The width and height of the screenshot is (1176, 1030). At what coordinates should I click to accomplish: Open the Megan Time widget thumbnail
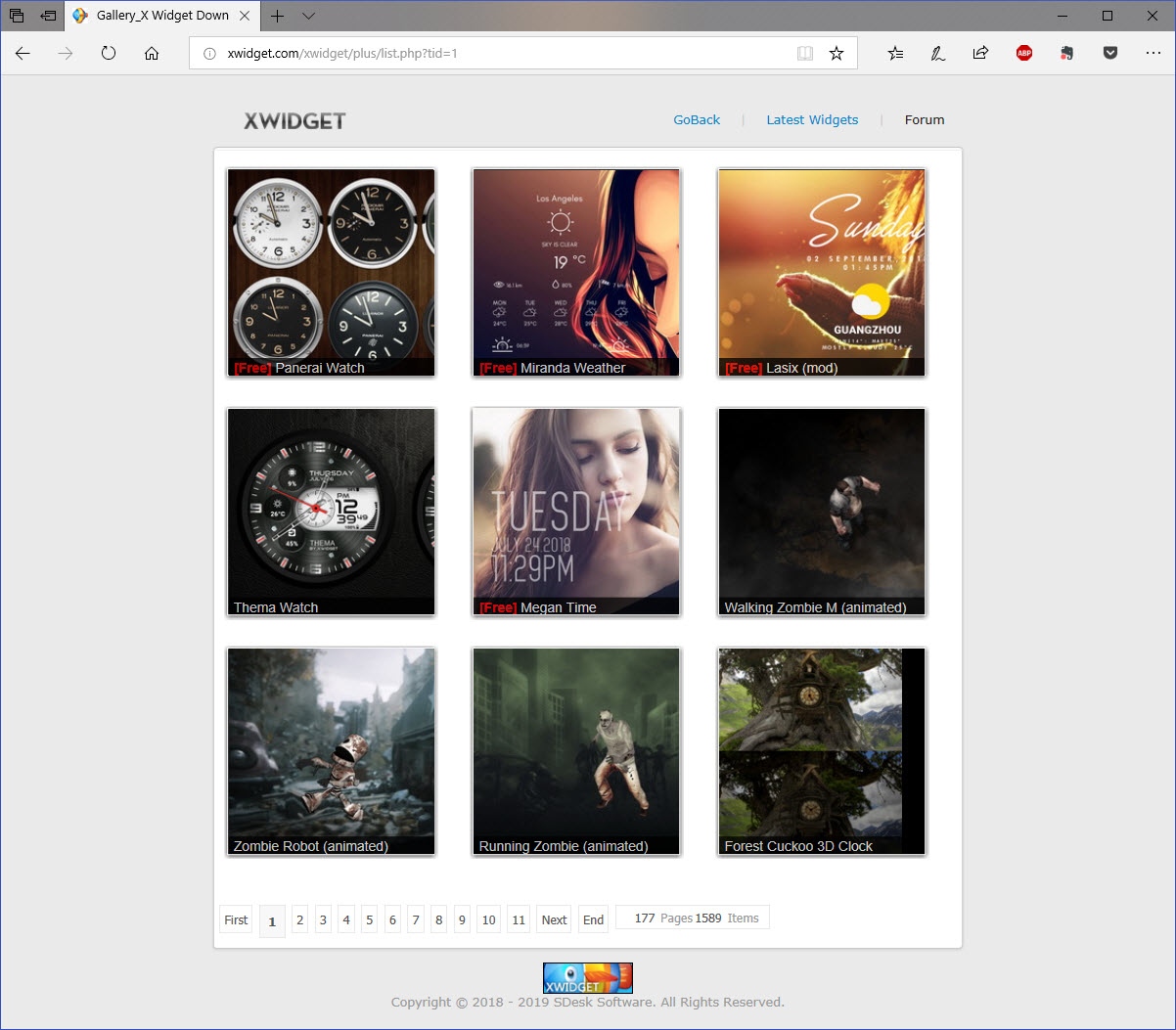pyautogui.click(x=576, y=512)
